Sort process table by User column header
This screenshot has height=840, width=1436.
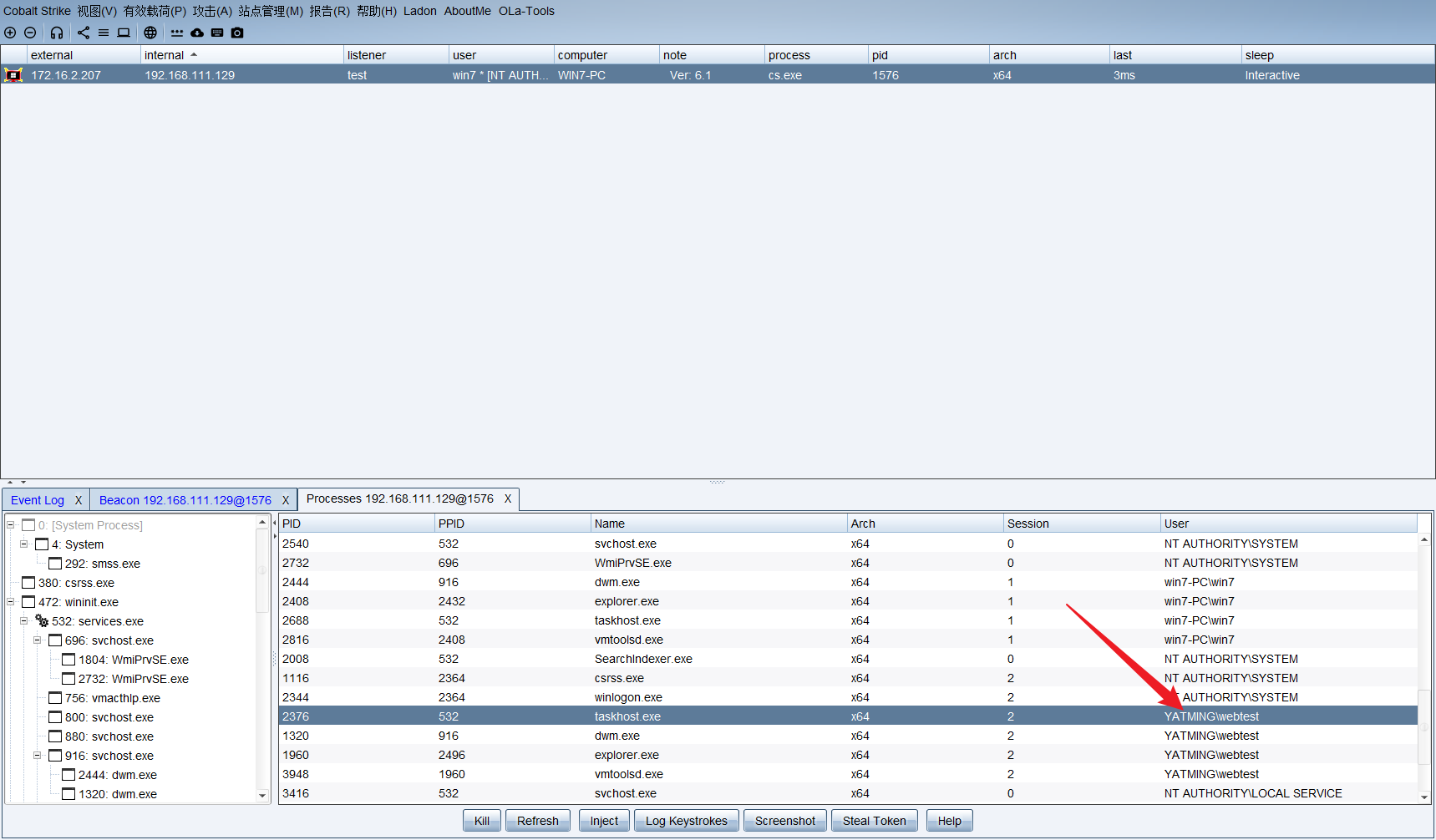(x=1288, y=524)
